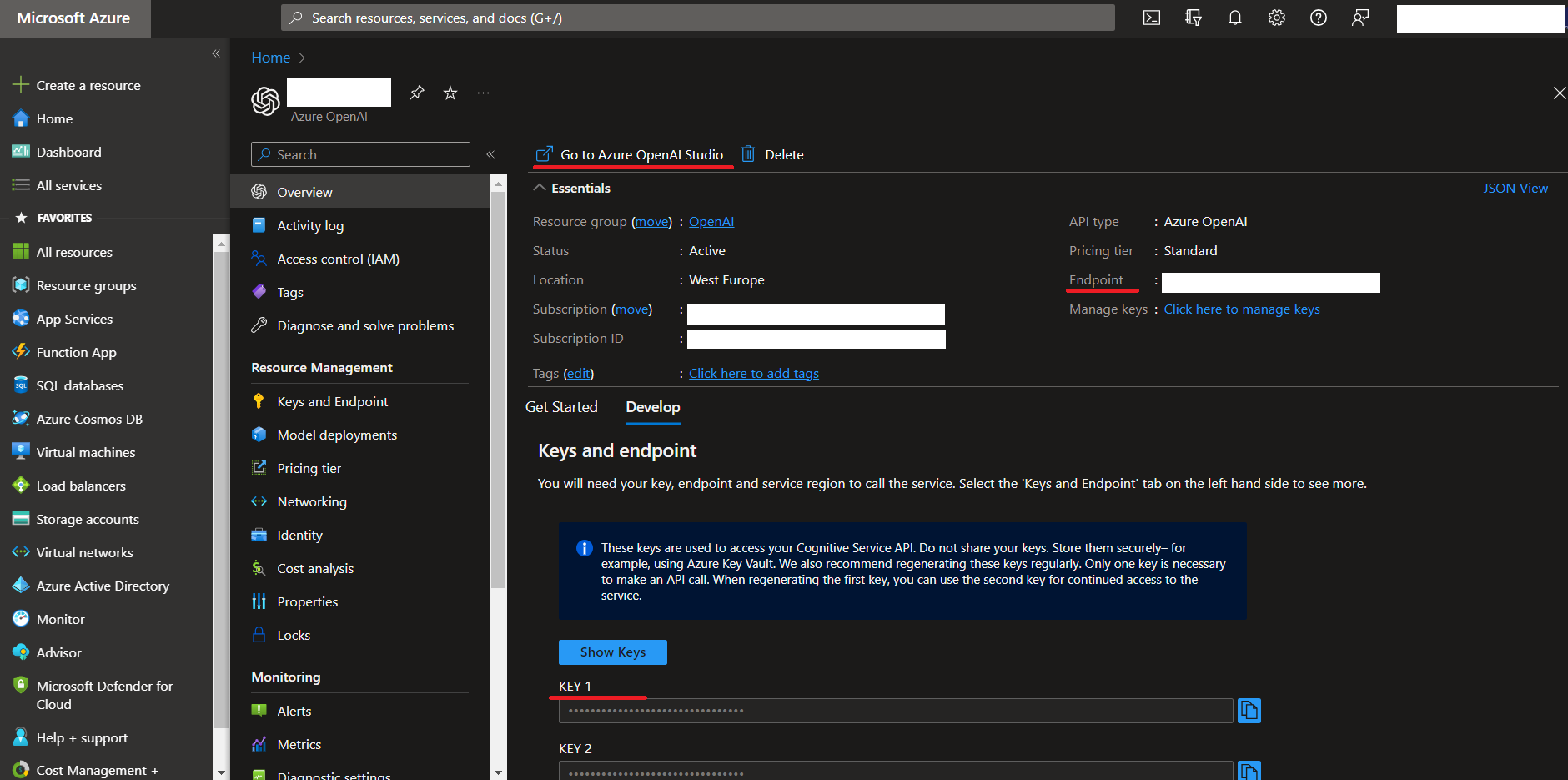
Task: Click move link next to Subscription
Action: click(x=631, y=309)
